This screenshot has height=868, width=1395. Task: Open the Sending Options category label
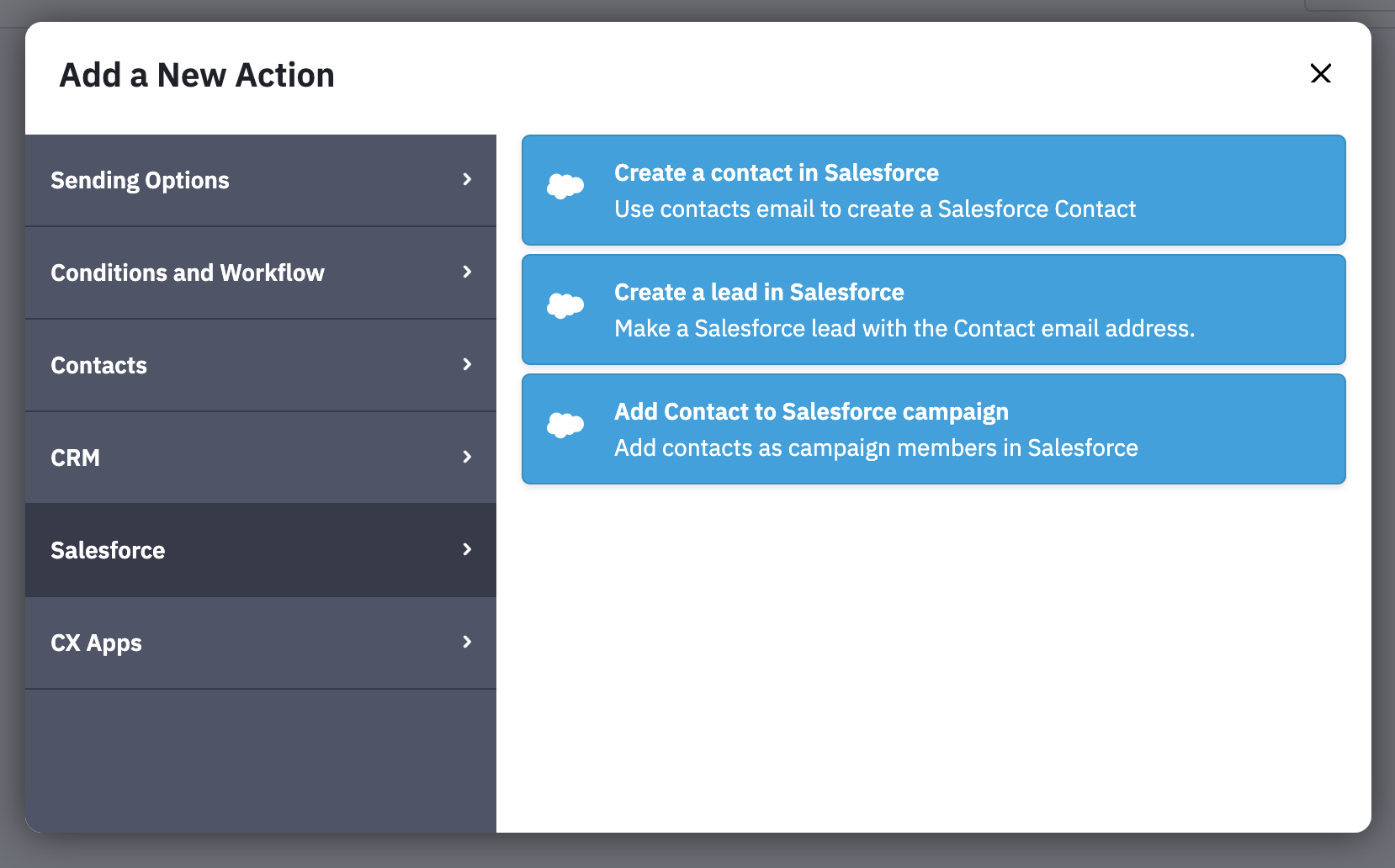click(x=140, y=181)
